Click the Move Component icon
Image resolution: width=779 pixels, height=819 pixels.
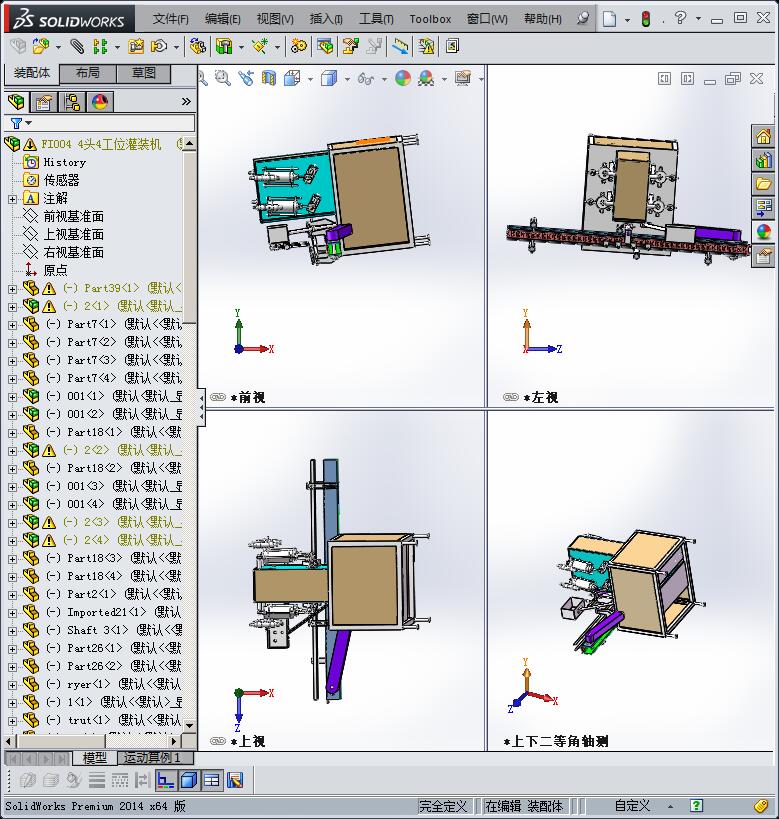tap(158, 46)
